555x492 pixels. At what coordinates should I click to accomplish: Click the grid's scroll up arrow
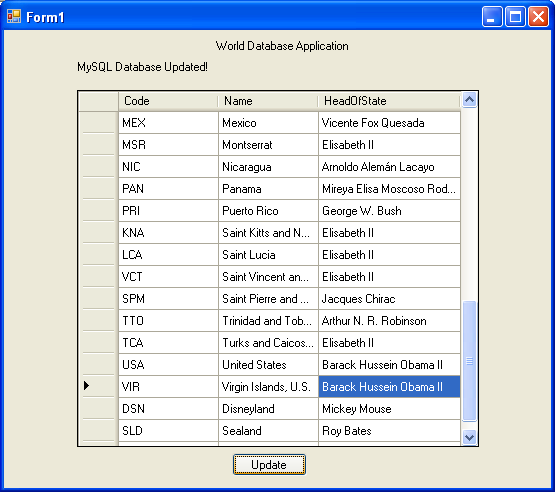coord(469,100)
